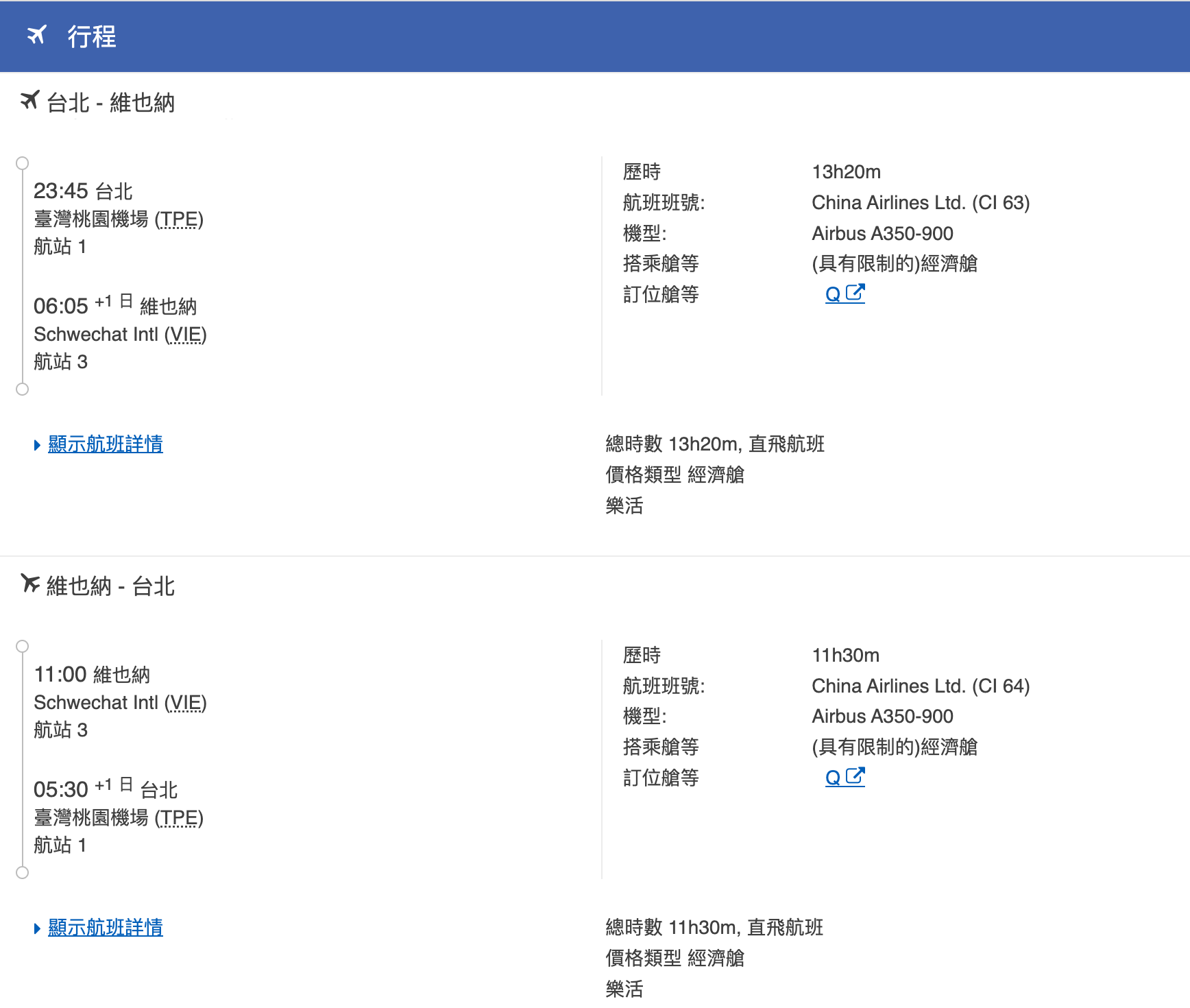This screenshot has height=1008, width=1190.
Task: Click 台北 - 維也納 segment heading
Action: 110,103
